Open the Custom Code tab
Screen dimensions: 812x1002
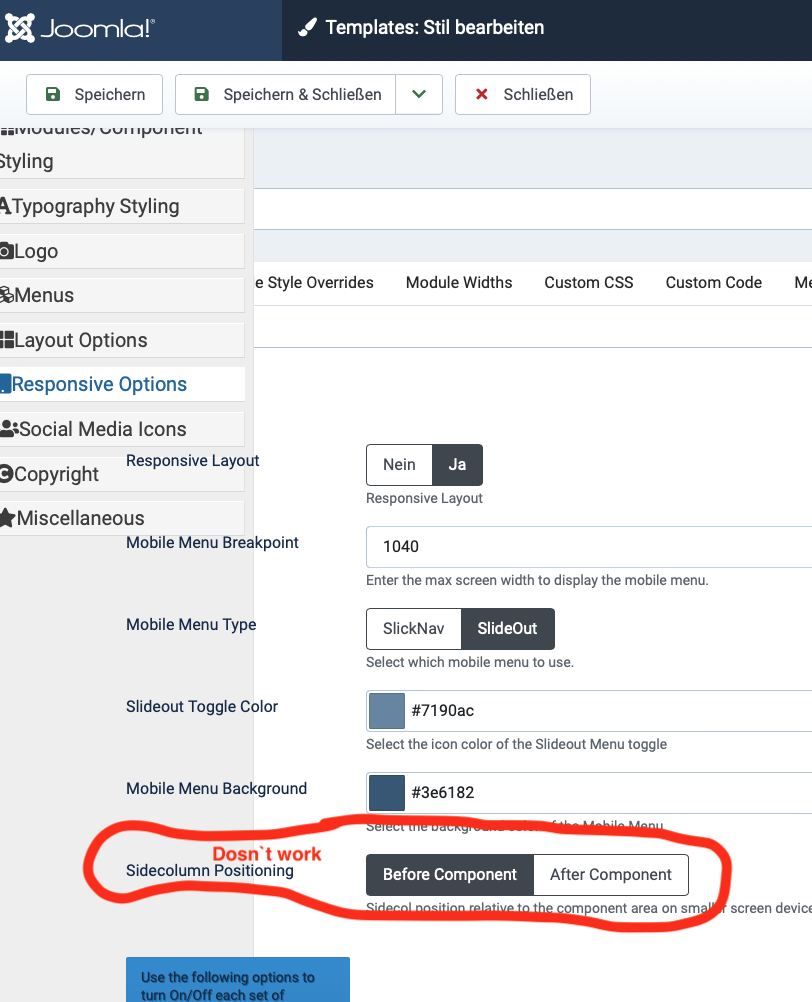pyautogui.click(x=713, y=283)
